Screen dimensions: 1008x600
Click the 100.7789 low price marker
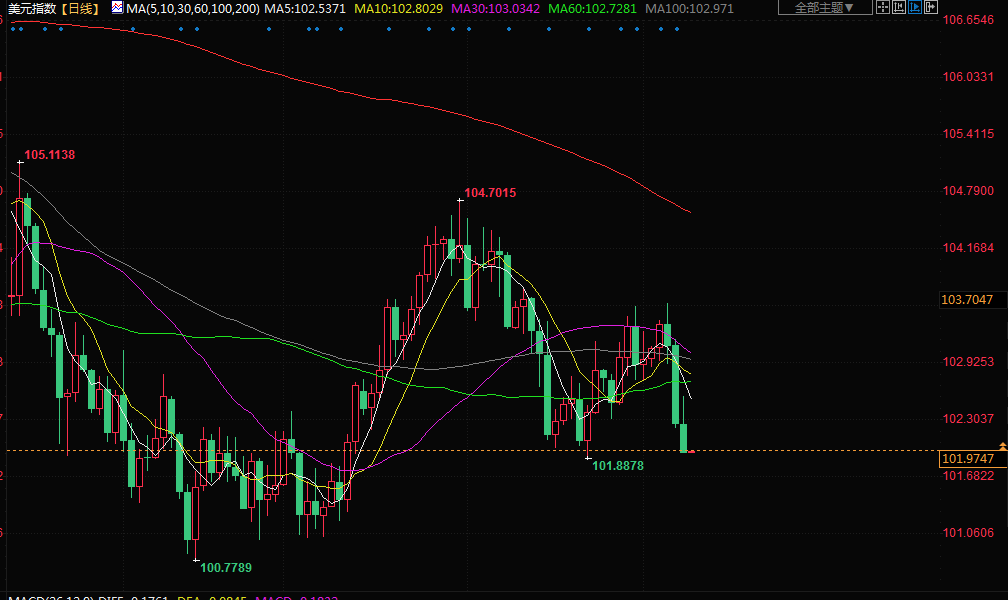pyautogui.click(x=226, y=567)
